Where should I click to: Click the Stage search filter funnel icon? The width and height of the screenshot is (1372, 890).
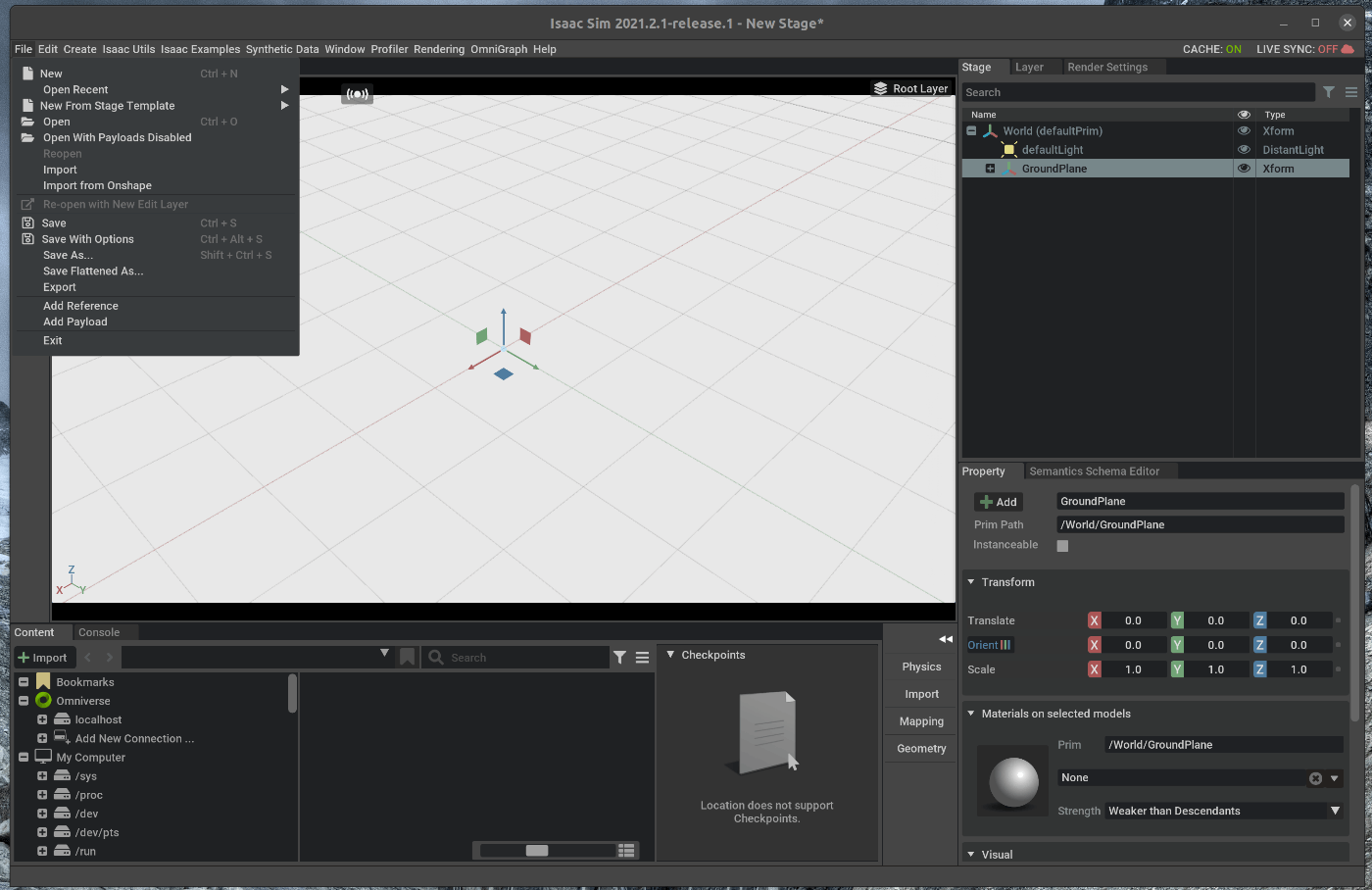point(1329,92)
